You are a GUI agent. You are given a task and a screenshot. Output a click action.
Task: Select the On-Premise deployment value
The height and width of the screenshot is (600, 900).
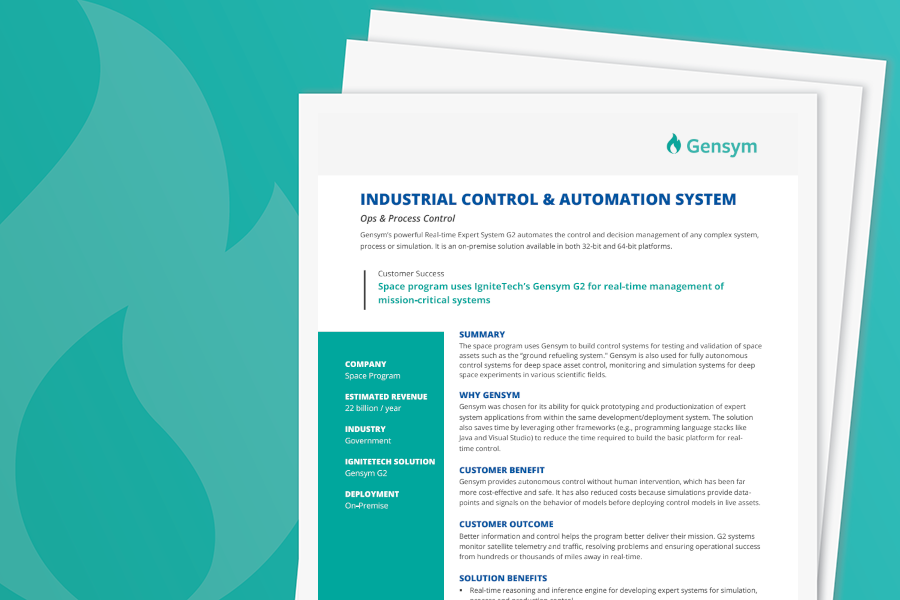point(366,505)
